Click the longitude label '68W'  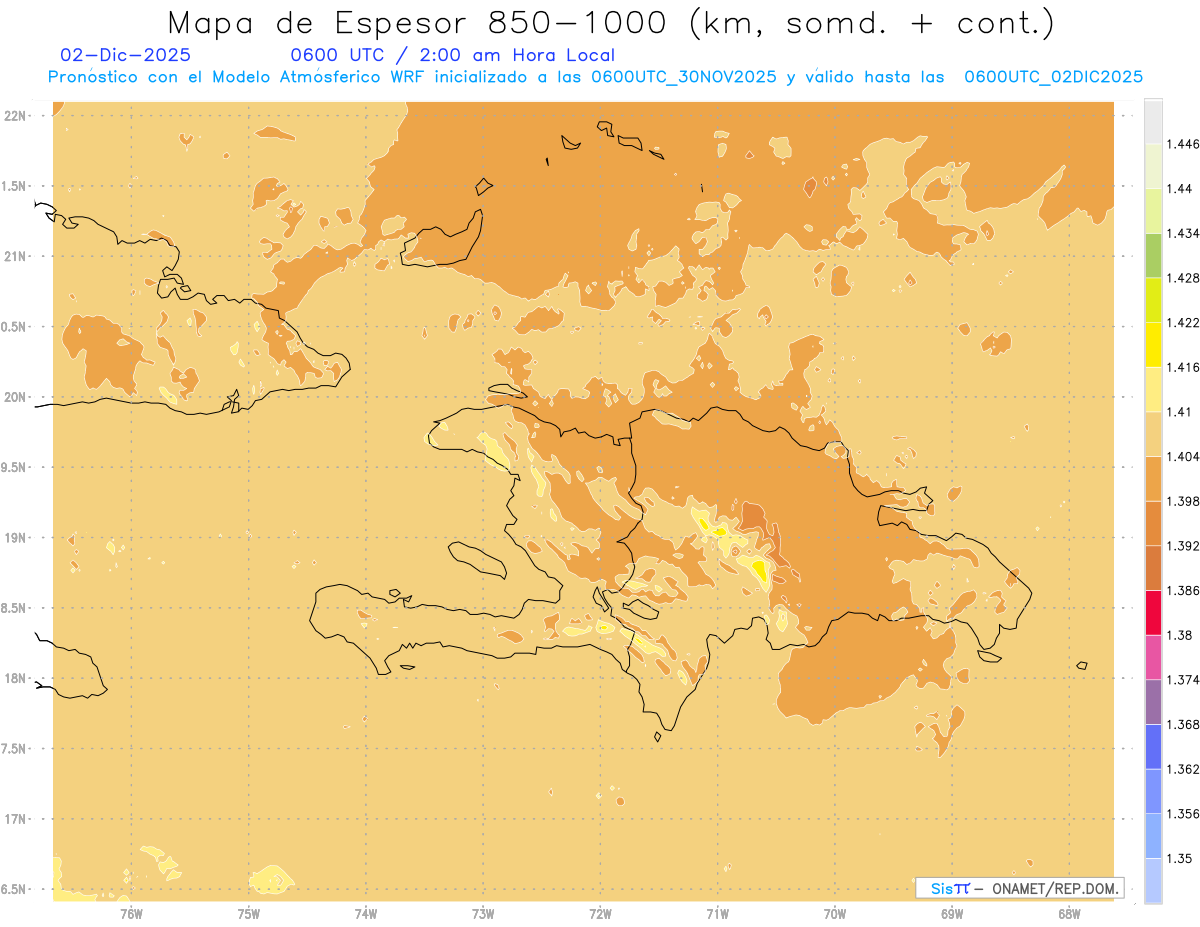coord(1069,914)
